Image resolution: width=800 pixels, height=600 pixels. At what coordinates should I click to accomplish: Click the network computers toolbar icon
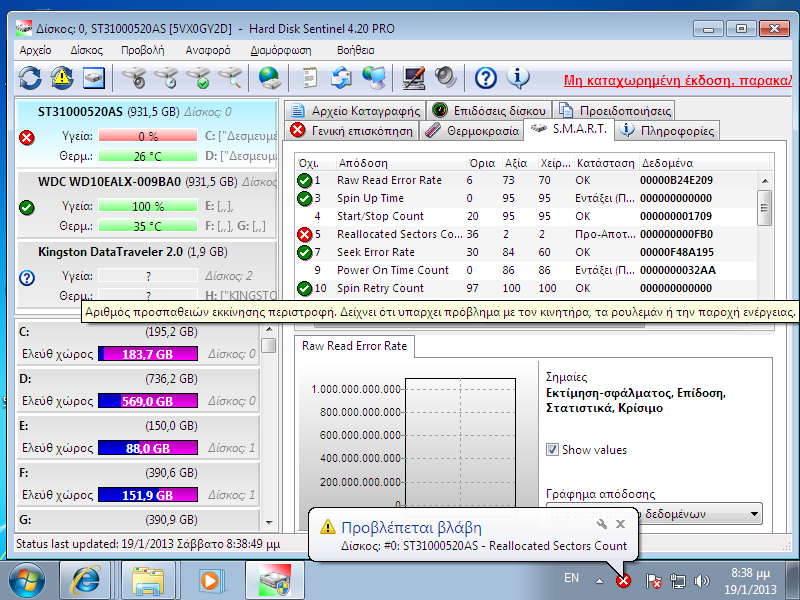pos(374,78)
